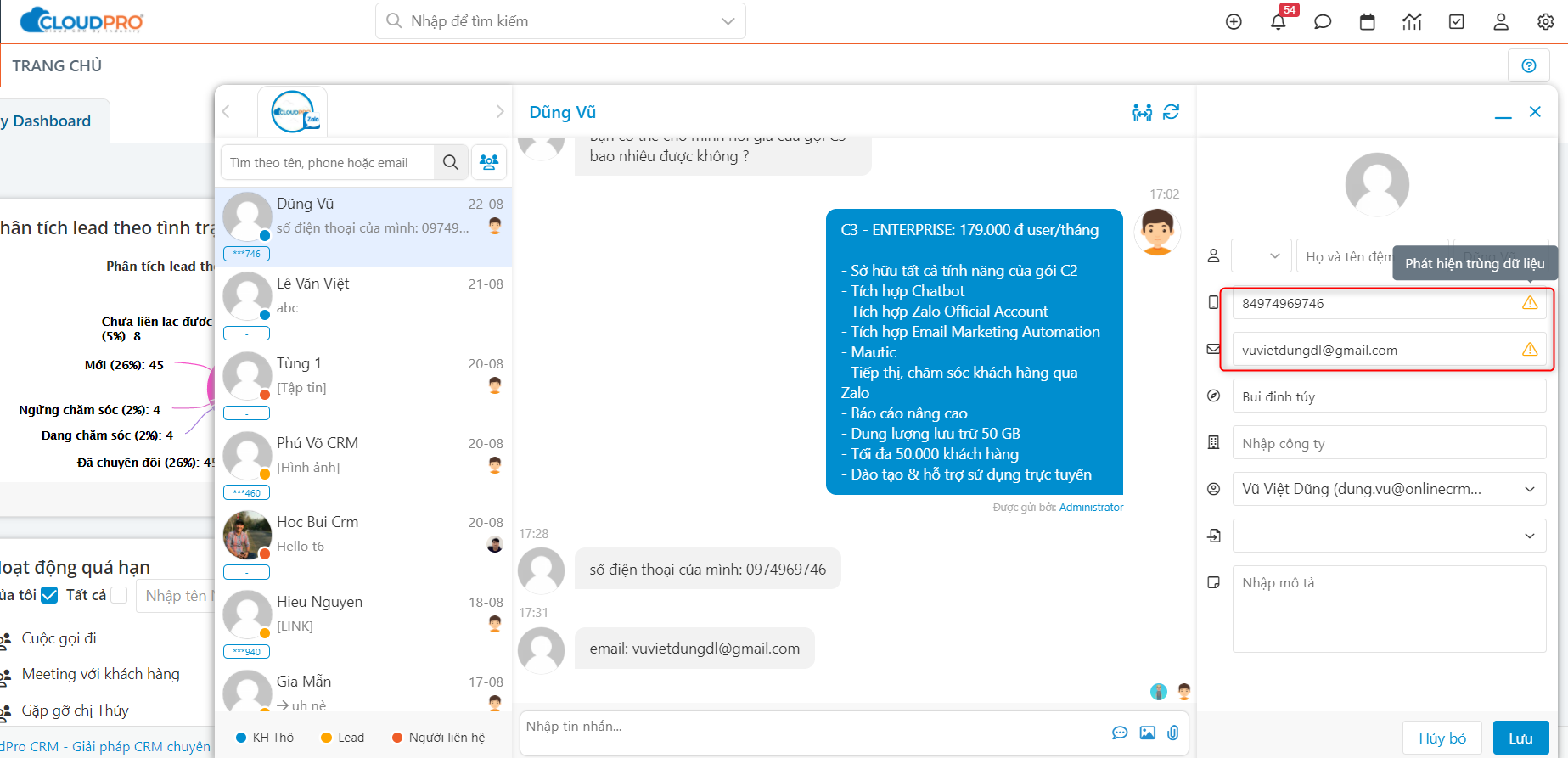1568x758 pixels.
Task: Go to previous channel with left chevron
Action: tap(226, 111)
